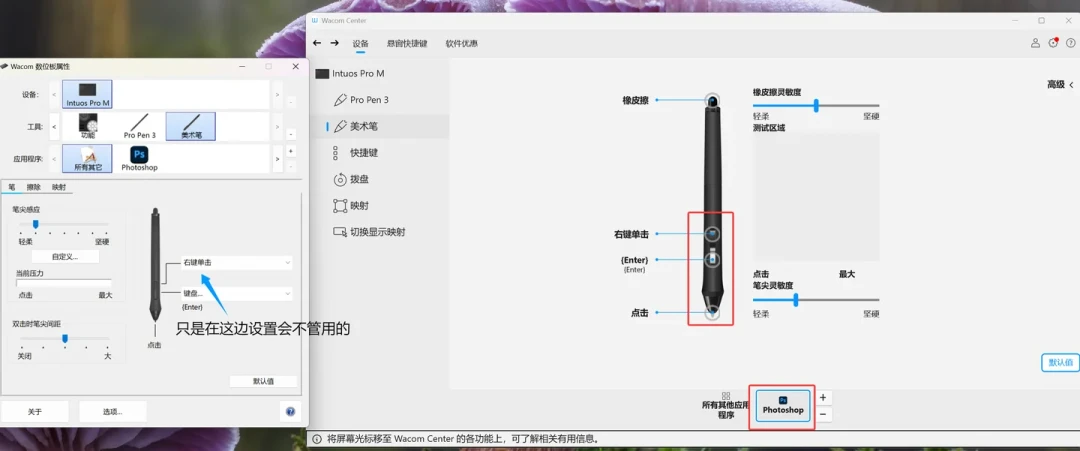Switch to 悬窗快捷键 tab
Image resolution: width=1080 pixels, height=451 pixels.
(x=406, y=43)
